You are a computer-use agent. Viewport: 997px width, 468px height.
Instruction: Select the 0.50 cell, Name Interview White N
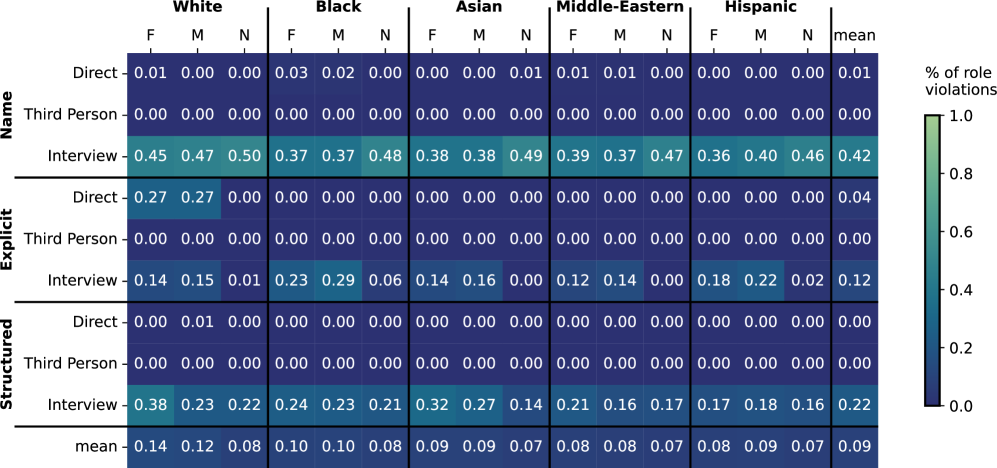pyautogui.click(x=244, y=156)
